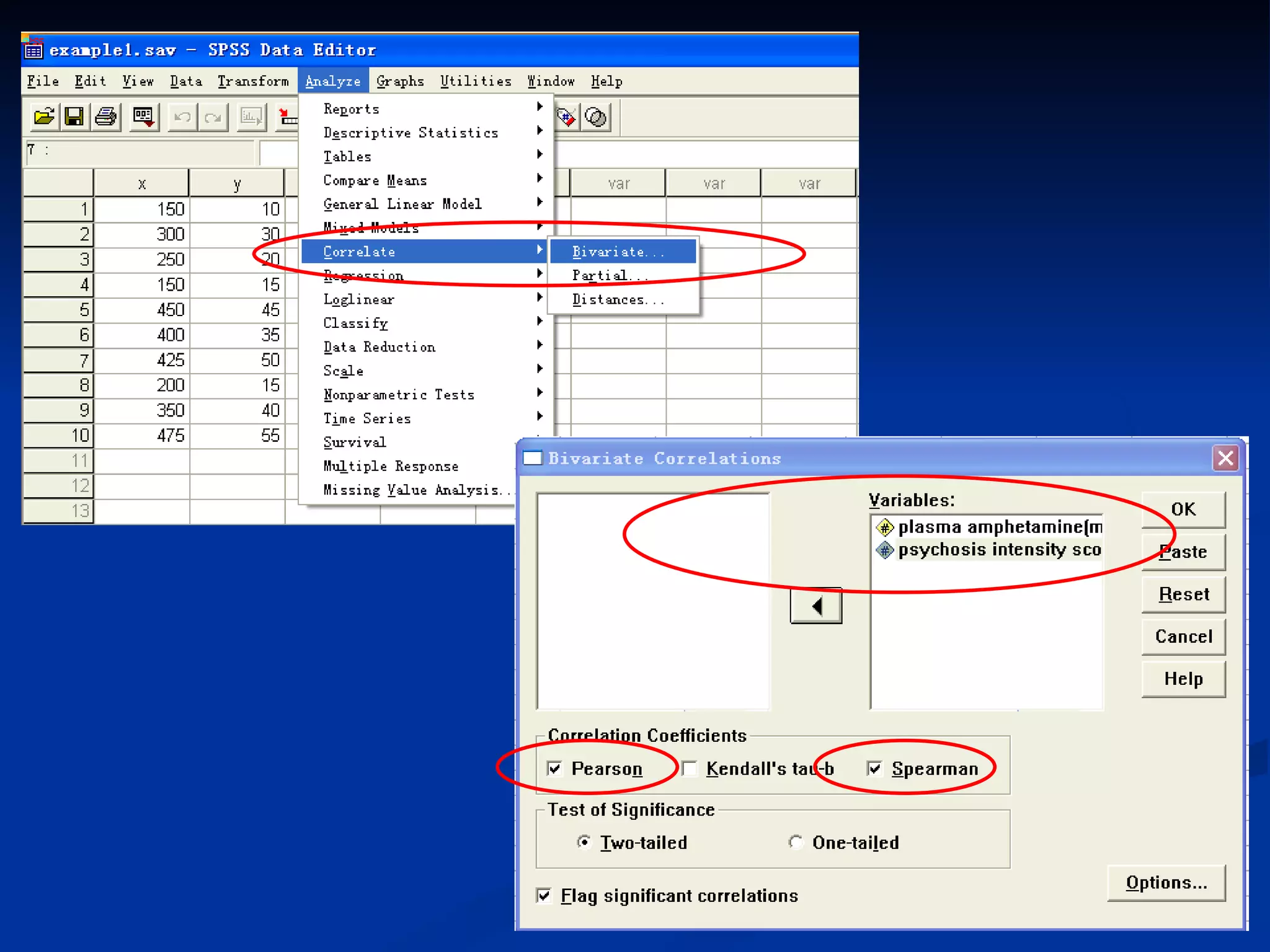Click the Save File floppy icon
Screen dimensions: 1270x952
click(74, 117)
